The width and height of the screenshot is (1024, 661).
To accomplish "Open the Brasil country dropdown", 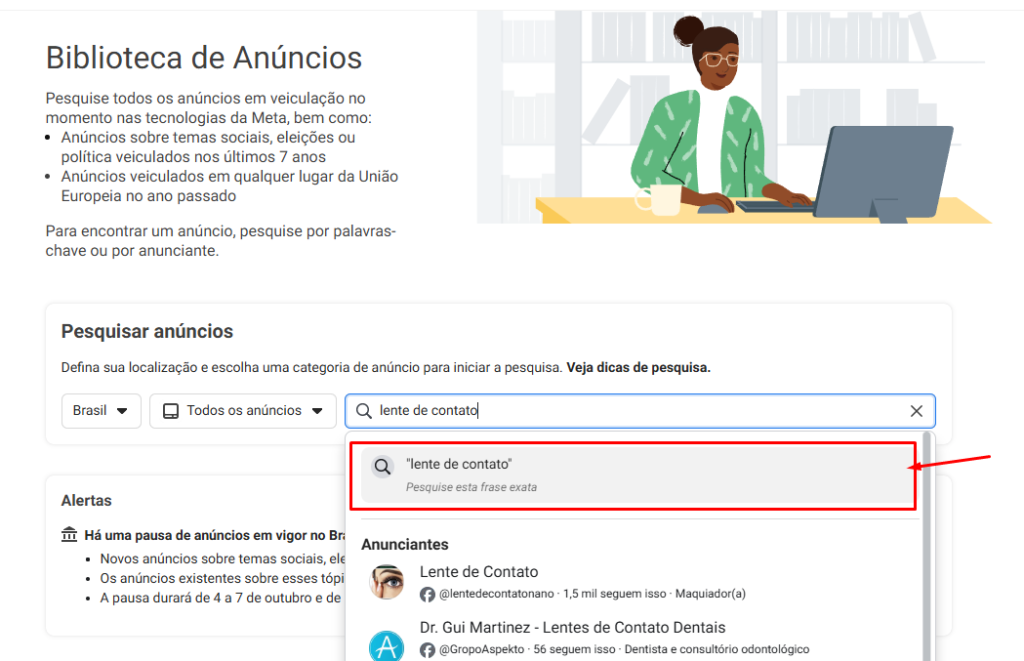I will [101, 410].
